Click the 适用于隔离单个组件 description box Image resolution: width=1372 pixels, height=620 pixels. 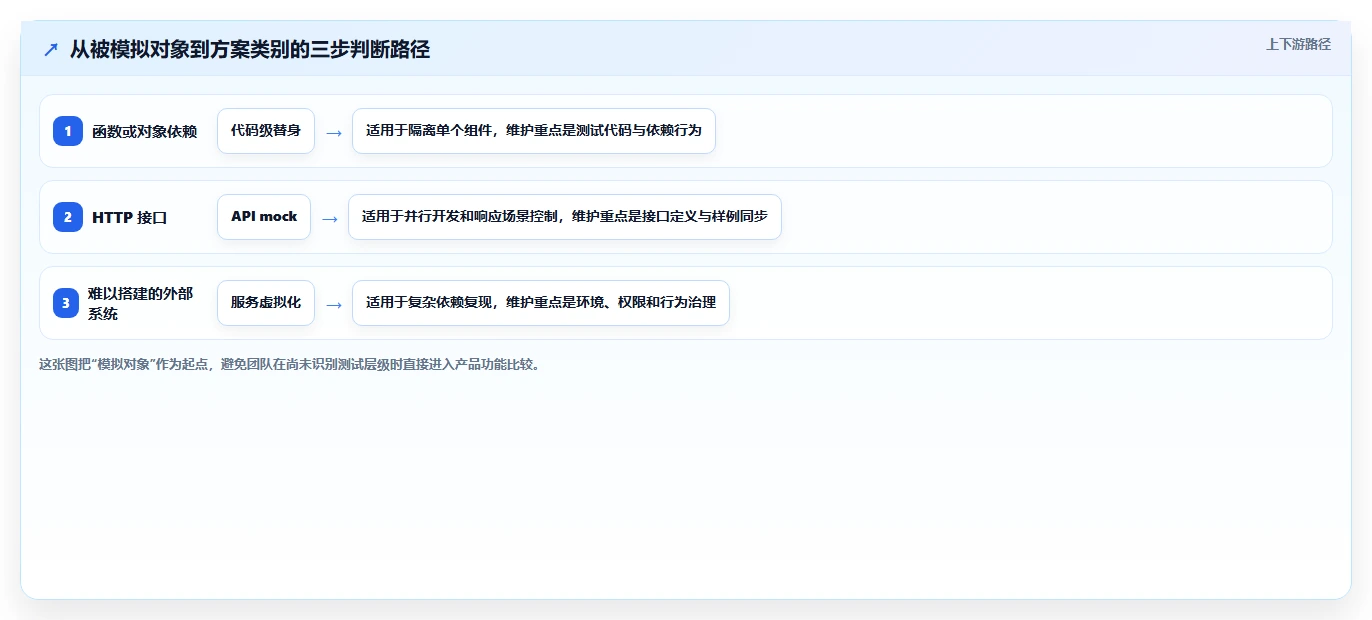(x=534, y=131)
